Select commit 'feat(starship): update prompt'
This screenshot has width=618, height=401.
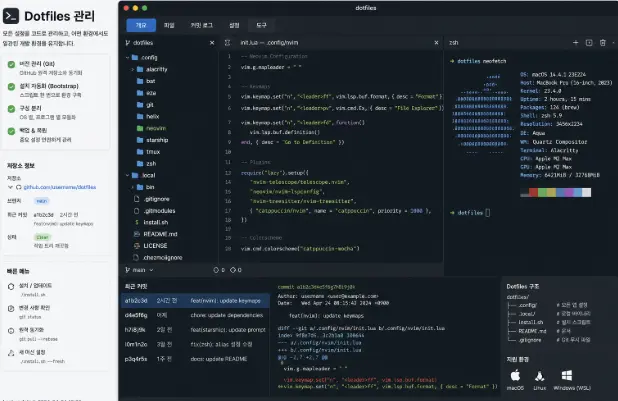coord(195,330)
